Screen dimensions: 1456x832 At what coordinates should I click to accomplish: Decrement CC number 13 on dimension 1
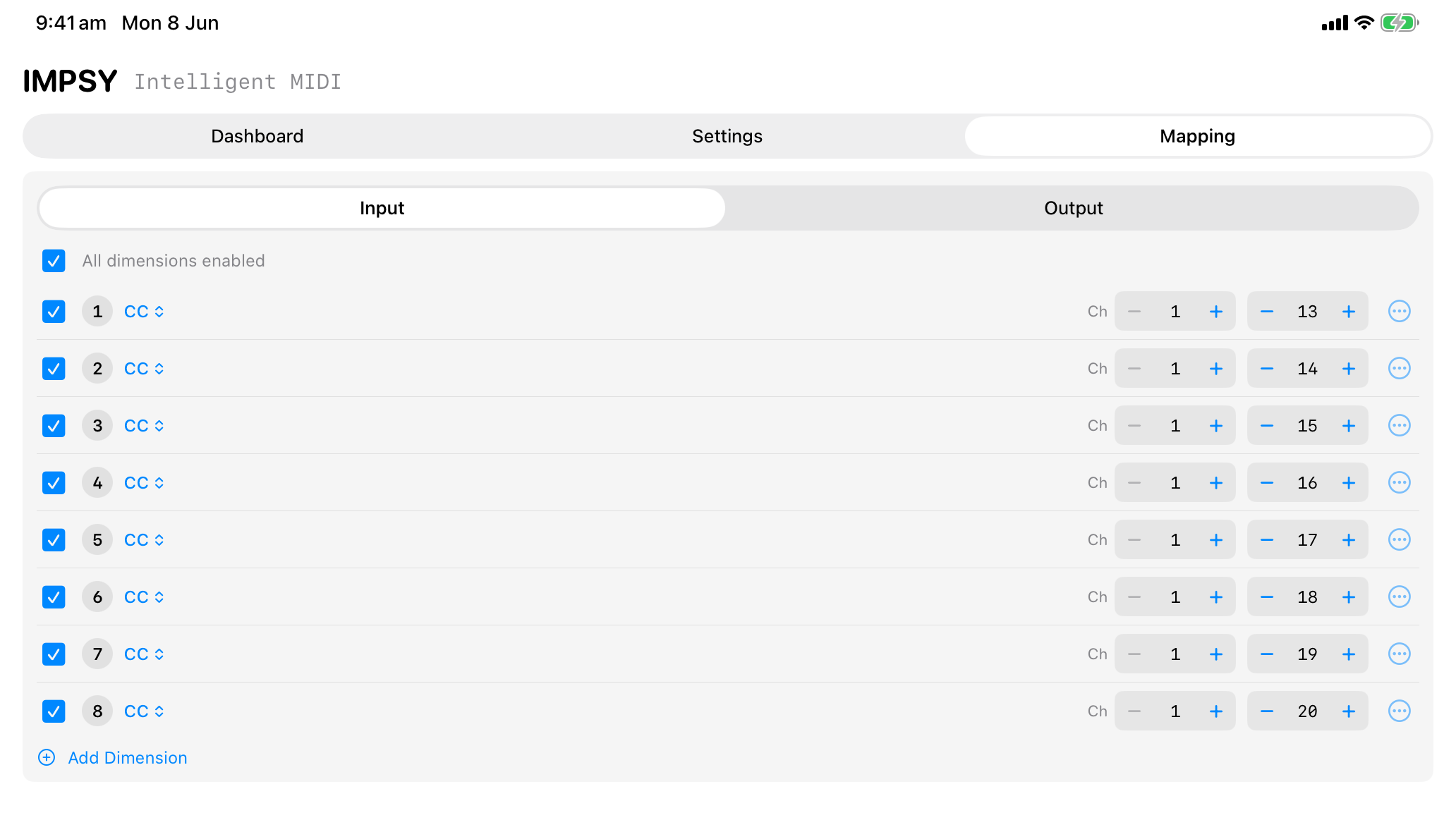pos(1267,311)
